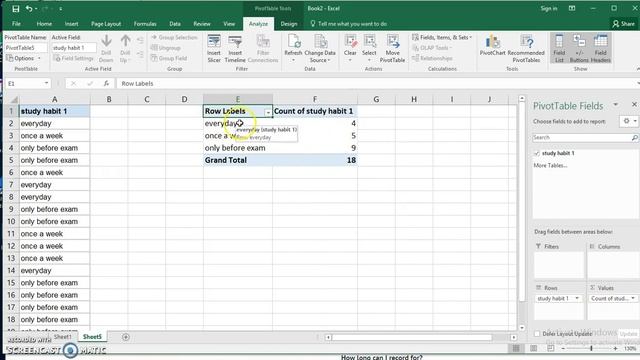
Task: Open the Formulas tab
Action: (x=145, y=24)
